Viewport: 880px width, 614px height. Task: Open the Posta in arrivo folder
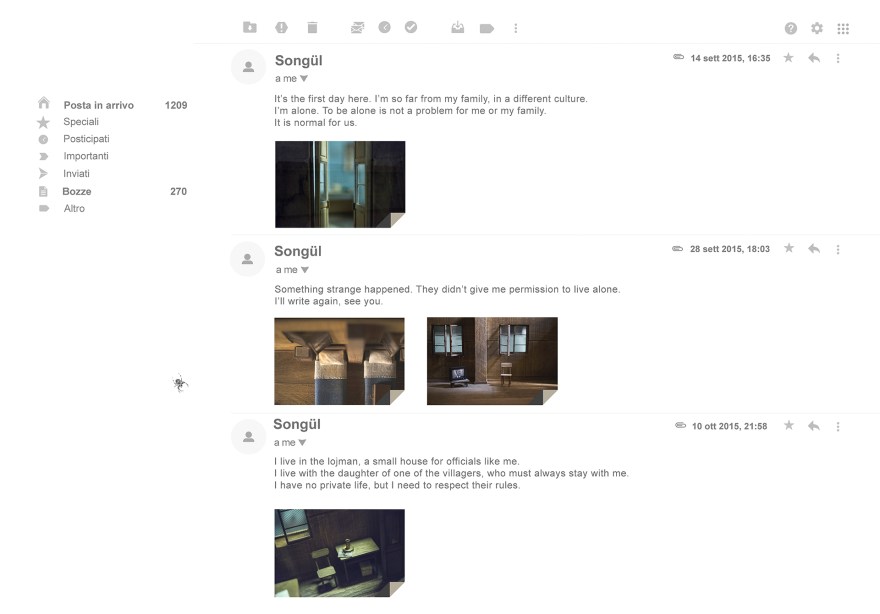click(98, 105)
